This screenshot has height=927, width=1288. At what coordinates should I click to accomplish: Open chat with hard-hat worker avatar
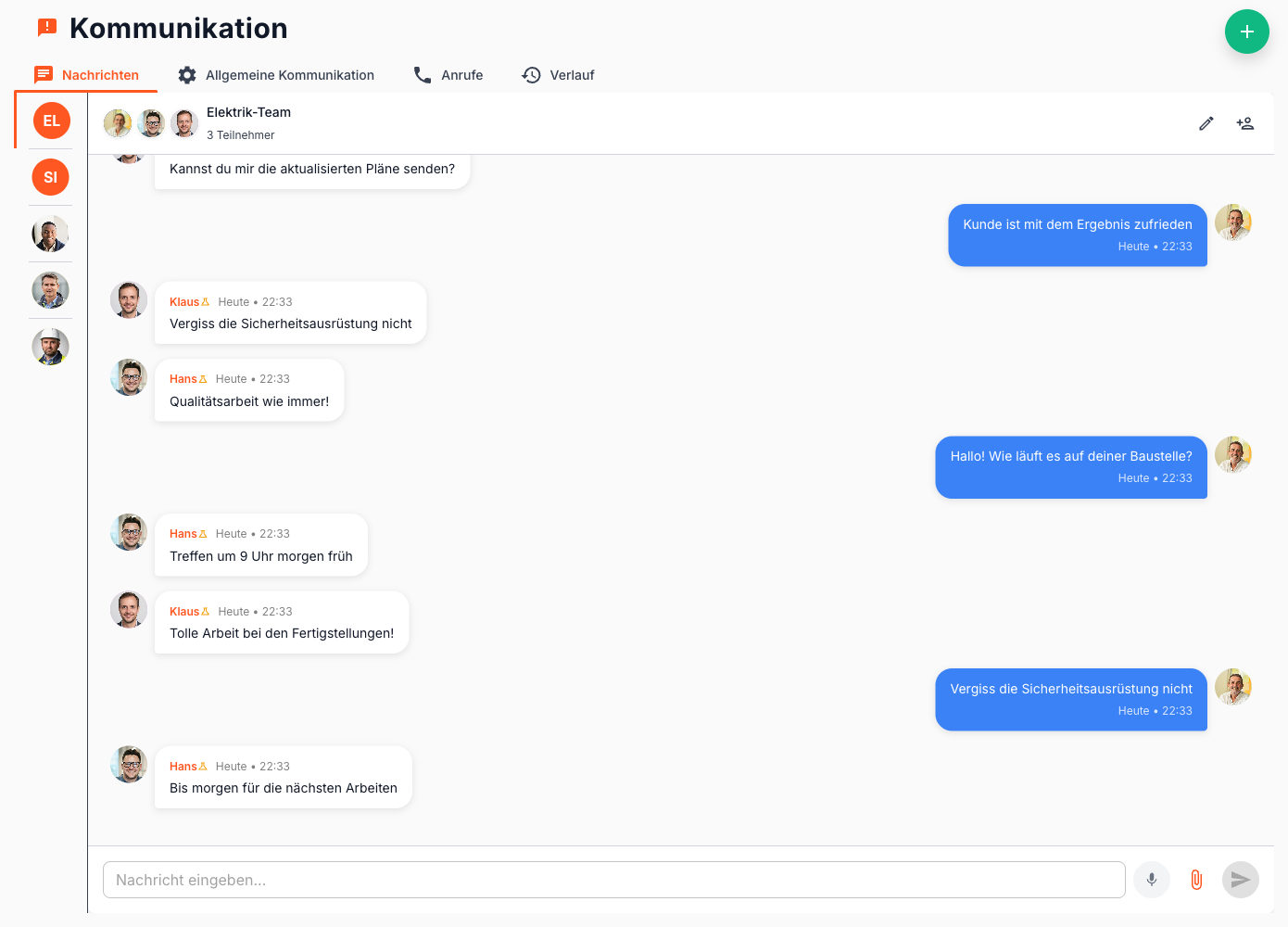click(51, 347)
